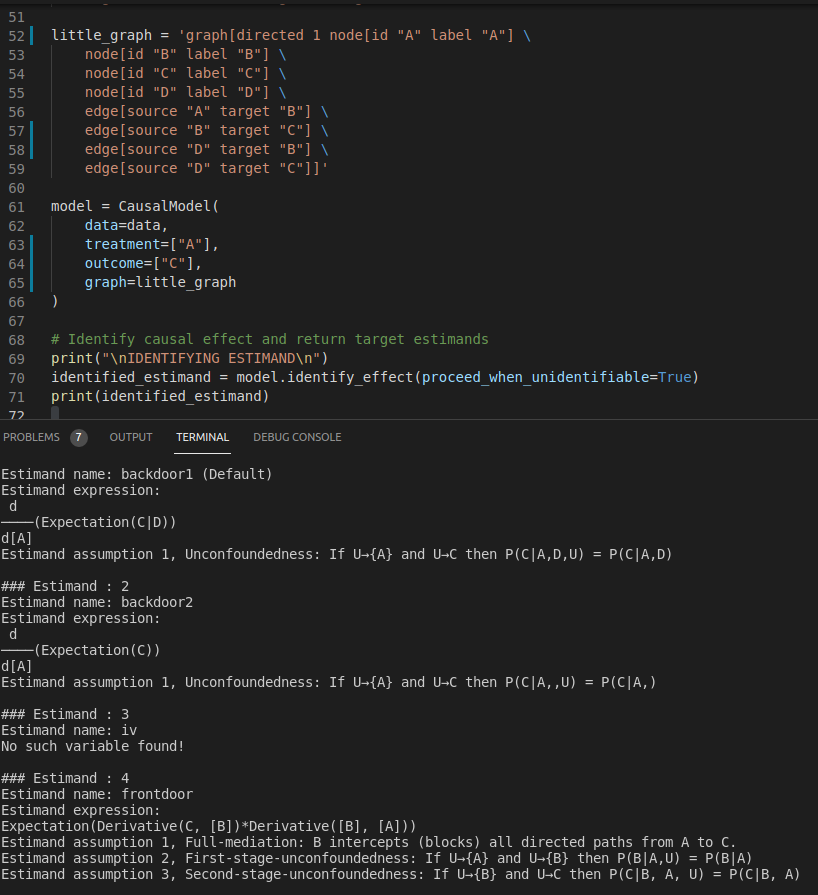Click line number 61 in the gutter
Screen dimensions: 818x895
pos(17,207)
